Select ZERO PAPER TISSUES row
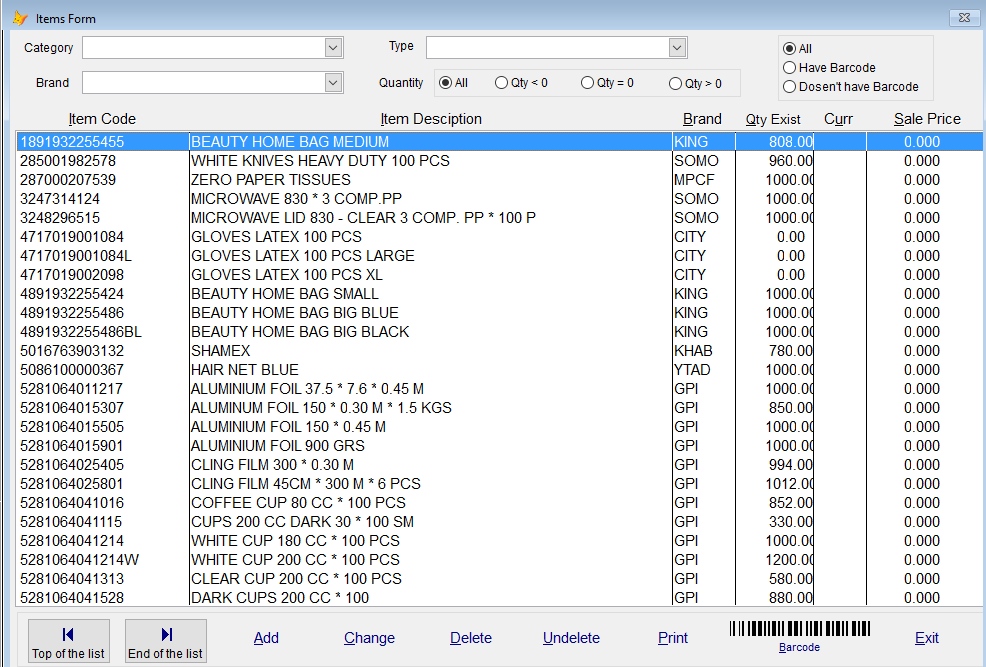 tap(500, 180)
